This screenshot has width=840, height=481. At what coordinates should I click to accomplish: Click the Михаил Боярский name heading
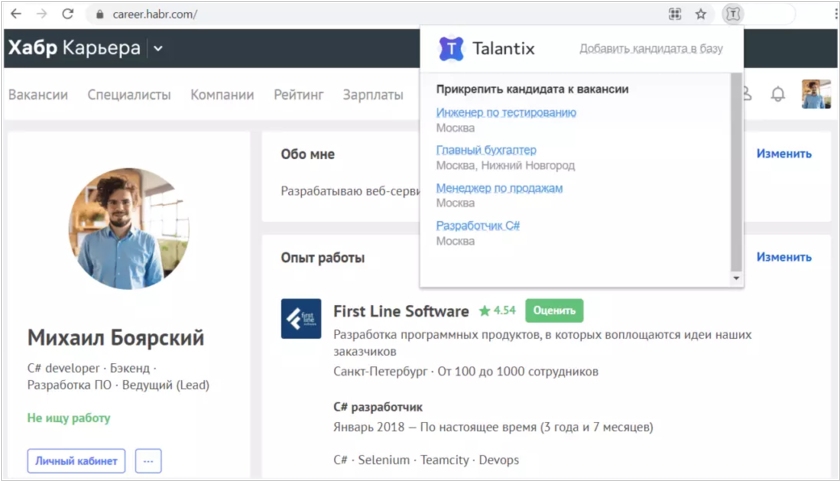[x=116, y=338]
